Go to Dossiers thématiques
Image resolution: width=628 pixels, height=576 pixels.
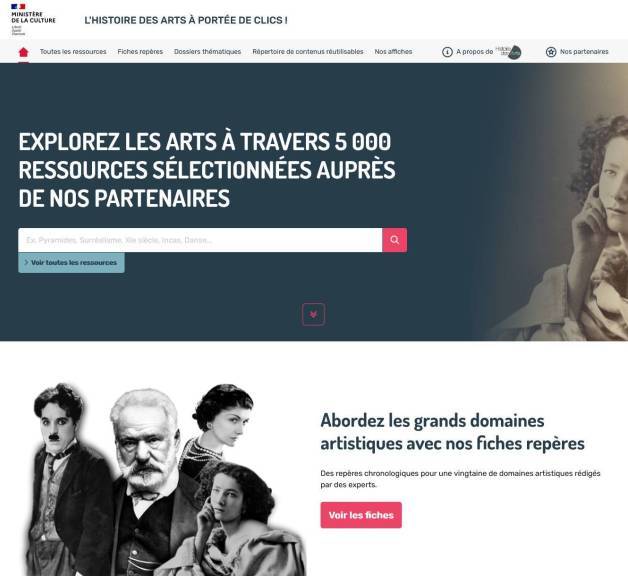pyautogui.click(x=207, y=52)
